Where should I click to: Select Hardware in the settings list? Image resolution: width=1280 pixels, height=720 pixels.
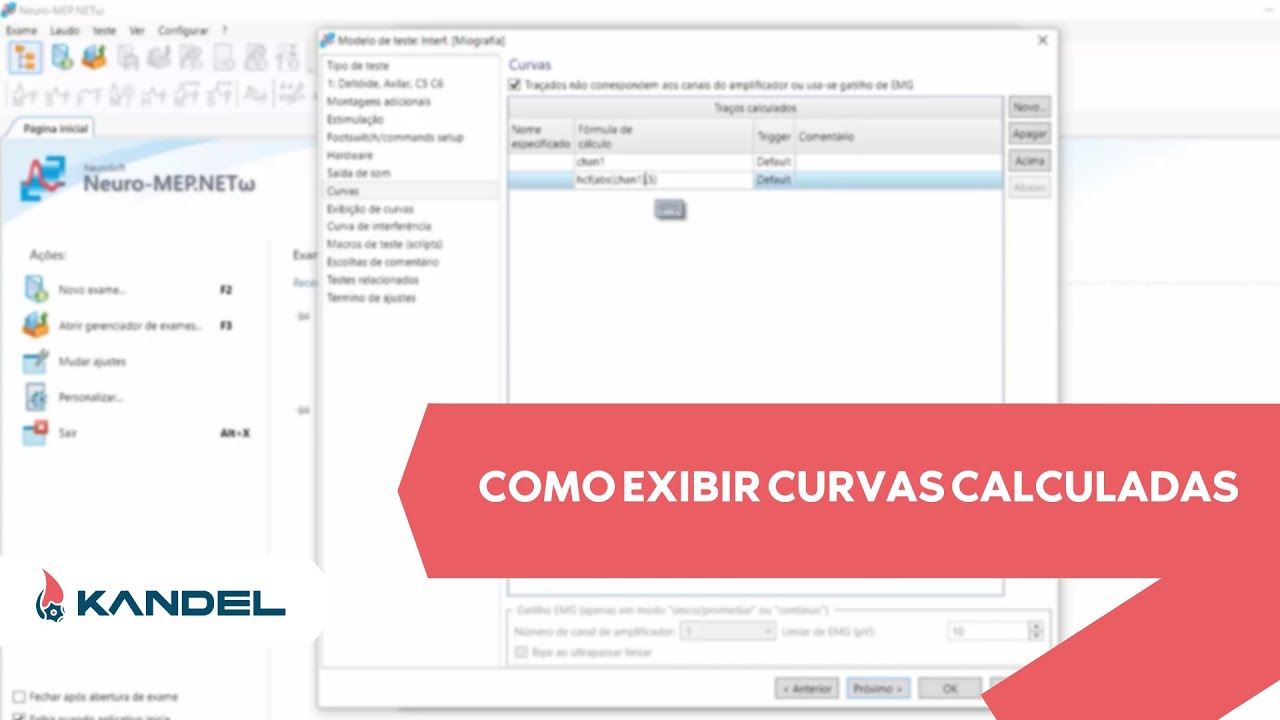[x=350, y=156]
